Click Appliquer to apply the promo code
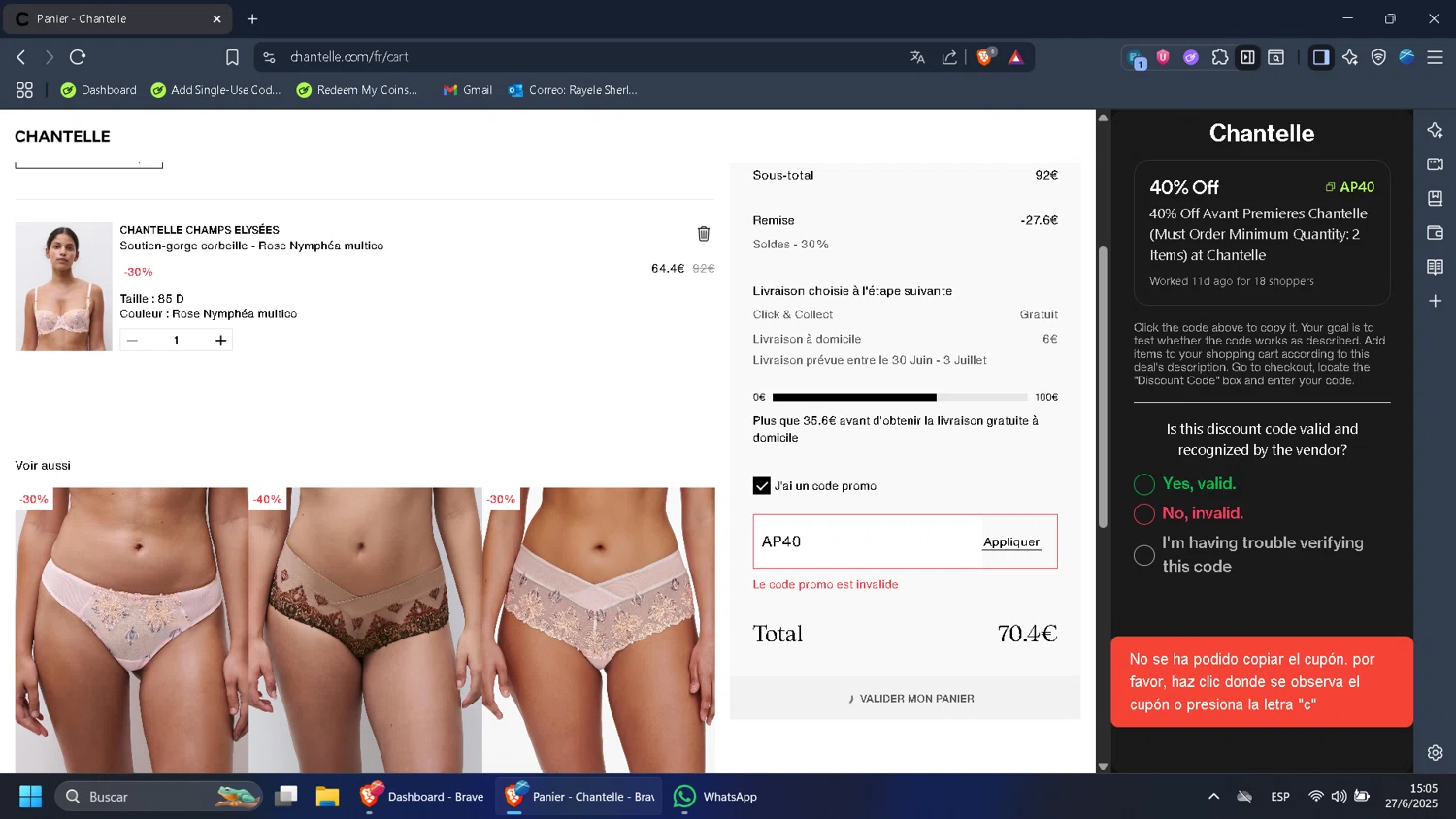The width and height of the screenshot is (1456, 819). point(1011,542)
